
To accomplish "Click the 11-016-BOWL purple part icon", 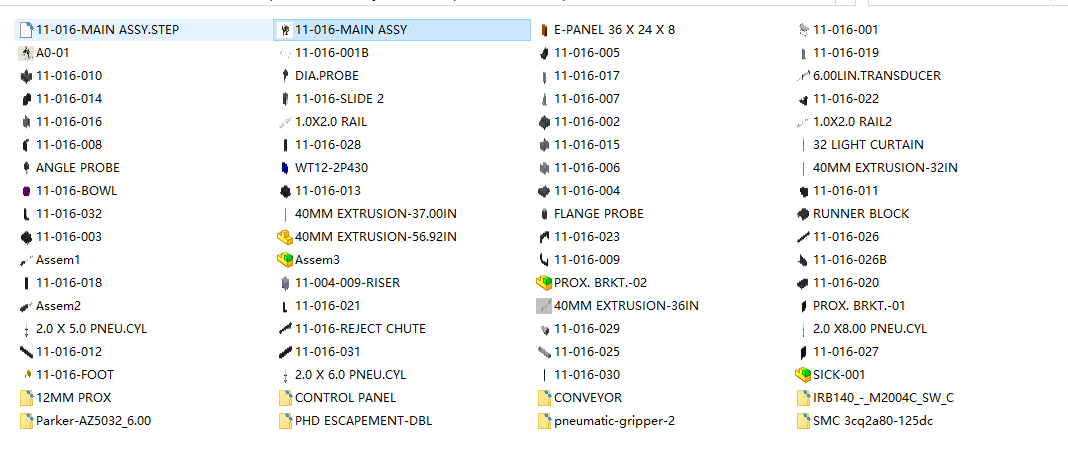I will tap(27, 191).
